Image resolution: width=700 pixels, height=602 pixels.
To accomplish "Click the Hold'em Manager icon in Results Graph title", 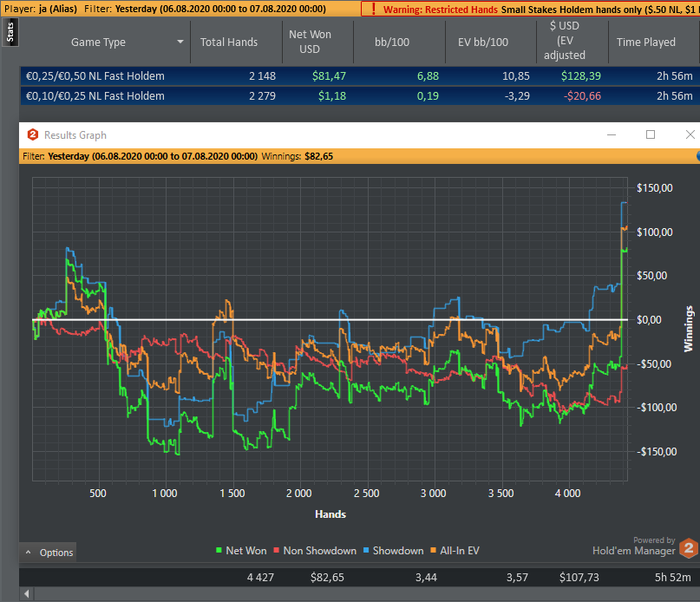I will [33, 134].
